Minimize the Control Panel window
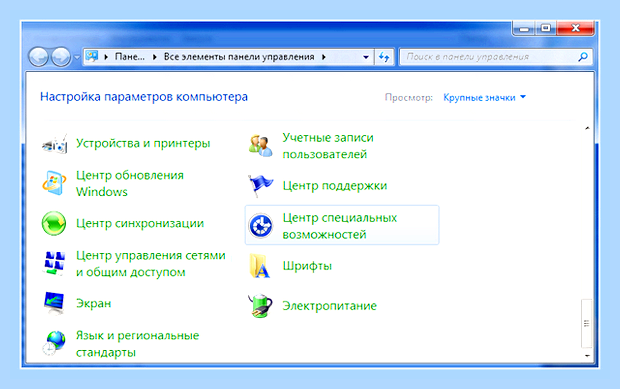620x389 pixels. [x=524, y=28]
